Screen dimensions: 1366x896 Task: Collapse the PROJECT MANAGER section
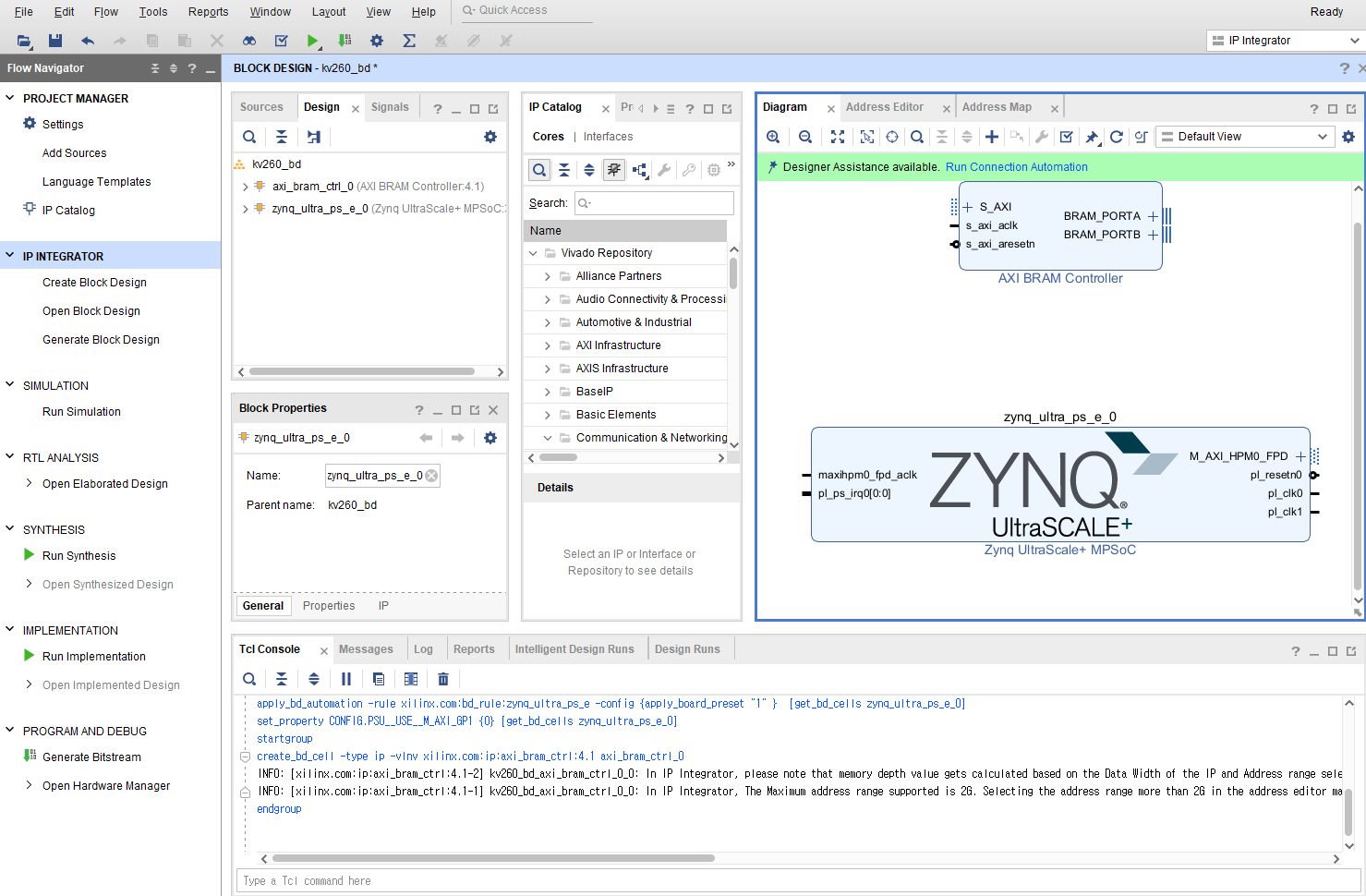10,98
